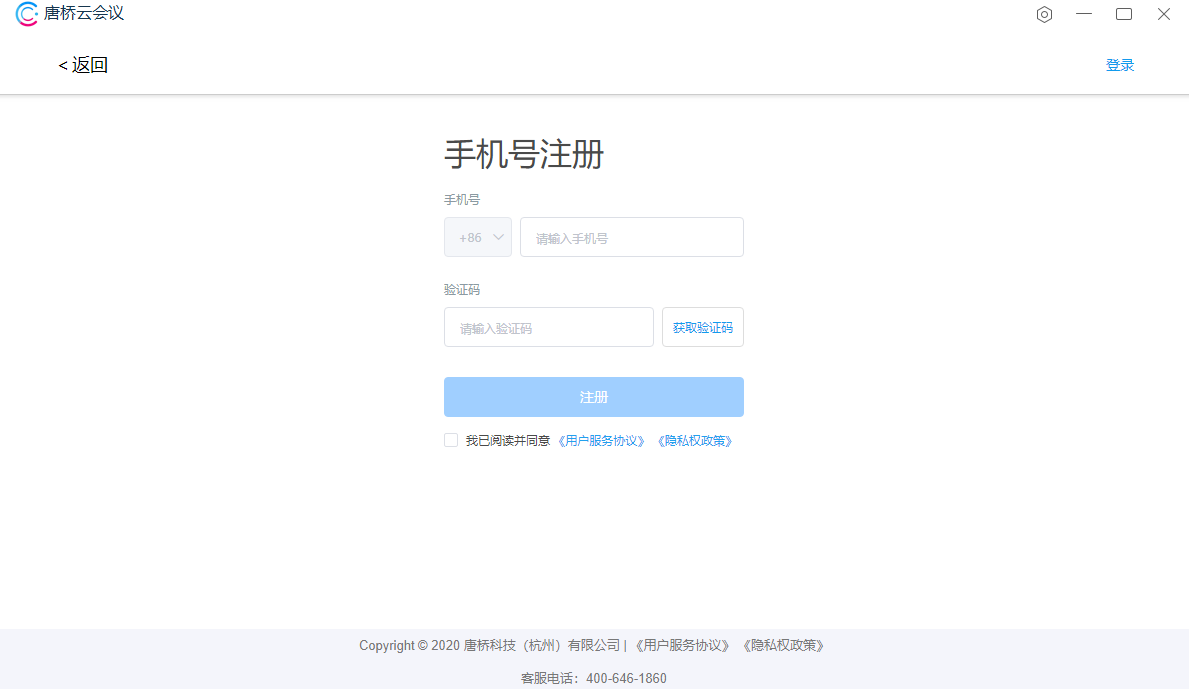The image size is (1189, 689).
Task: Click into the 请输入验证码 field
Action: tap(548, 327)
